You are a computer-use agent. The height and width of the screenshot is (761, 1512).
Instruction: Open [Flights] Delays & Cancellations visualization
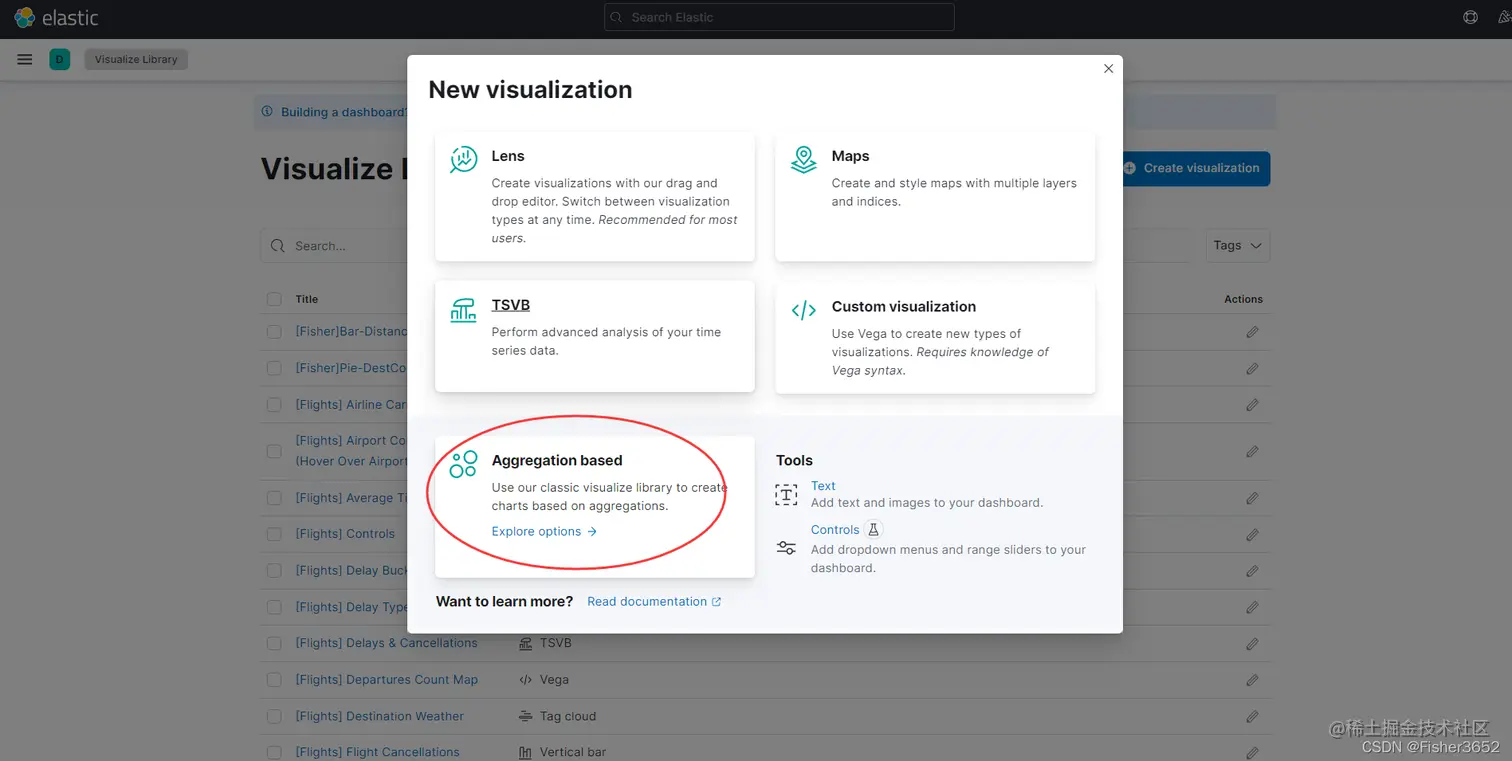tap(386, 644)
